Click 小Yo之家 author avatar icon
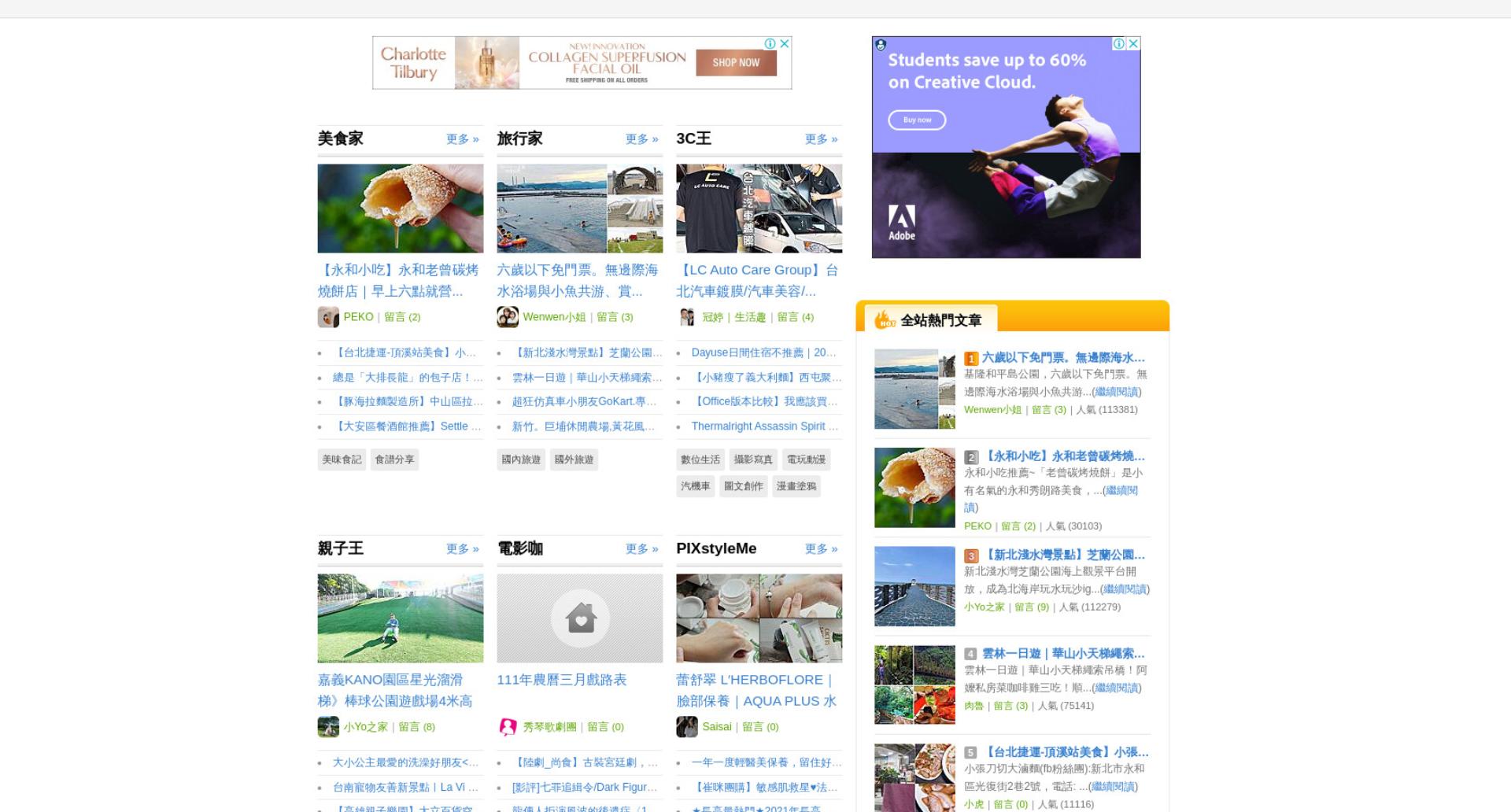Screen dimensions: 1511x812 click(328, 727)
